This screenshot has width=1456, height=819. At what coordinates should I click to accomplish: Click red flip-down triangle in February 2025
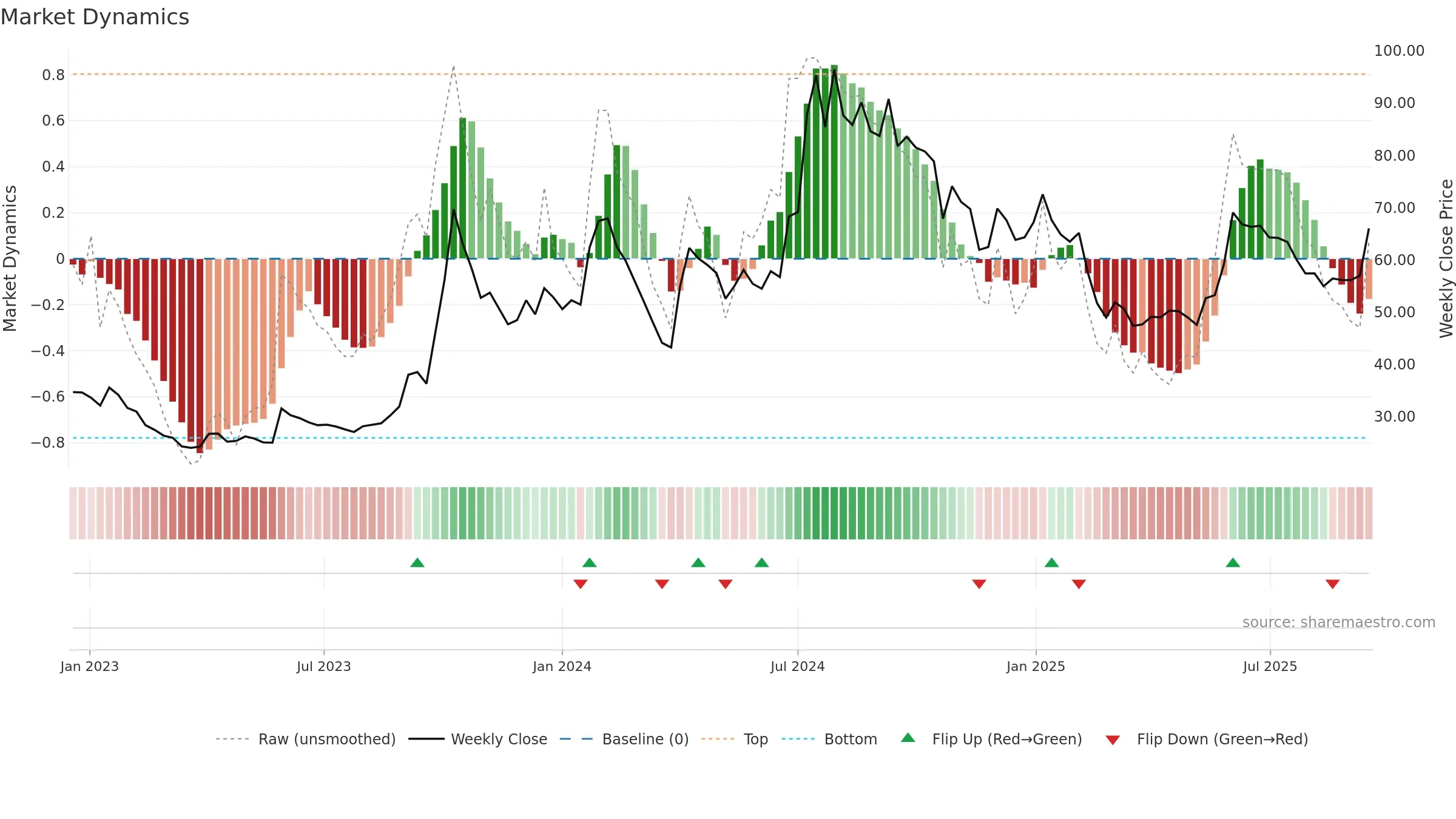click(x=1079, y=584)
